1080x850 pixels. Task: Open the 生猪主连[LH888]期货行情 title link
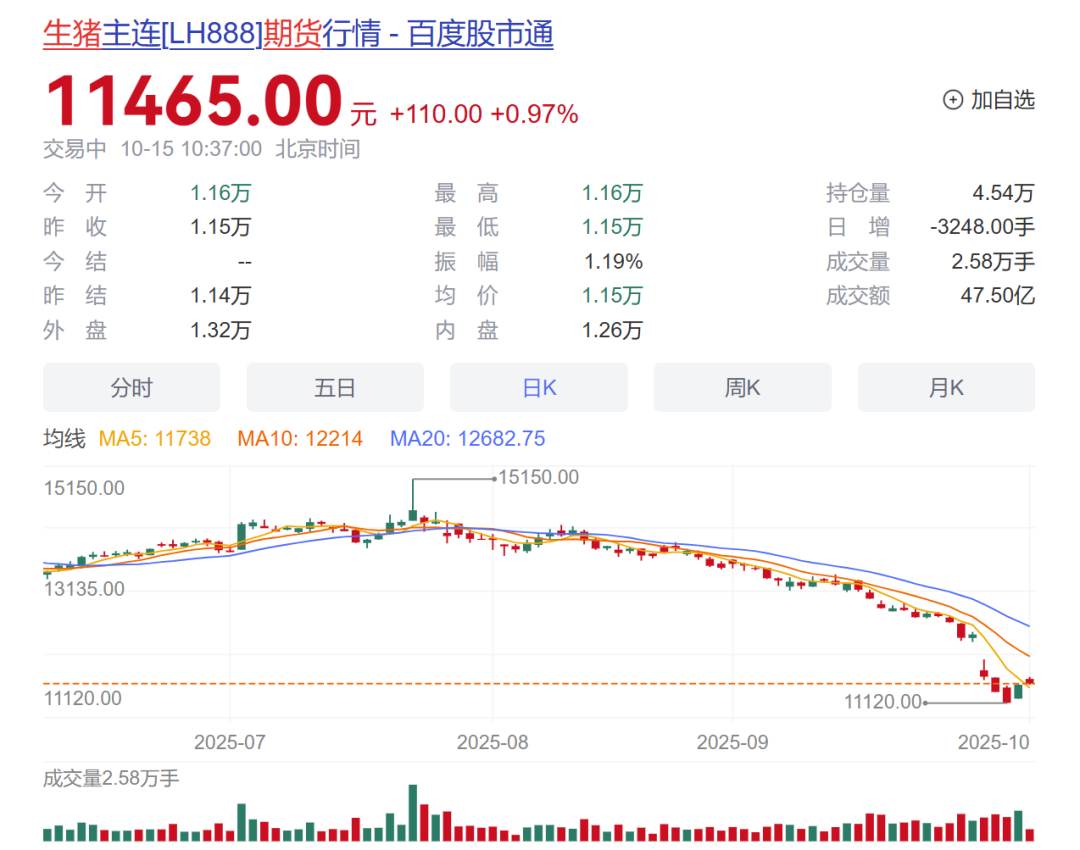coord(298,35)
